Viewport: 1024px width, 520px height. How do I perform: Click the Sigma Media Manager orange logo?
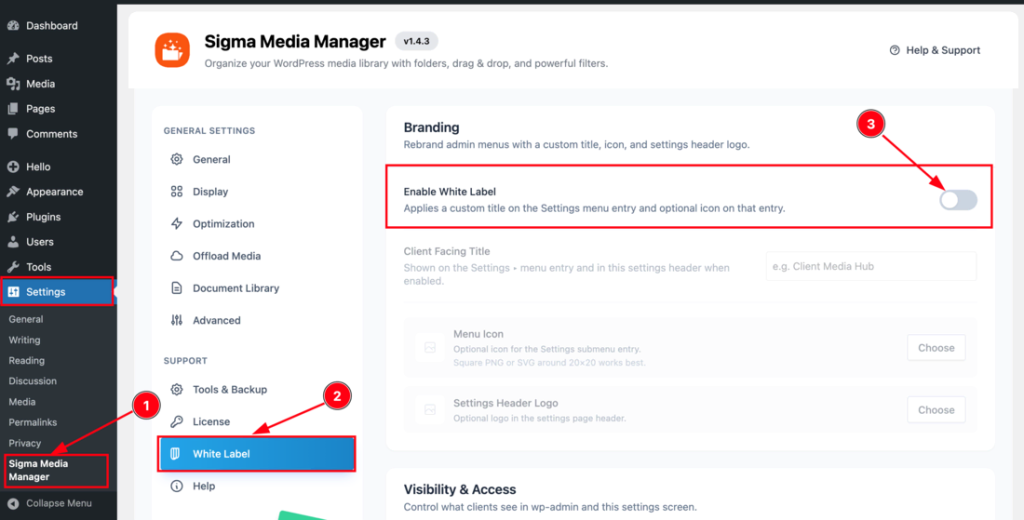pyautogui.click(x=172, y=50)
